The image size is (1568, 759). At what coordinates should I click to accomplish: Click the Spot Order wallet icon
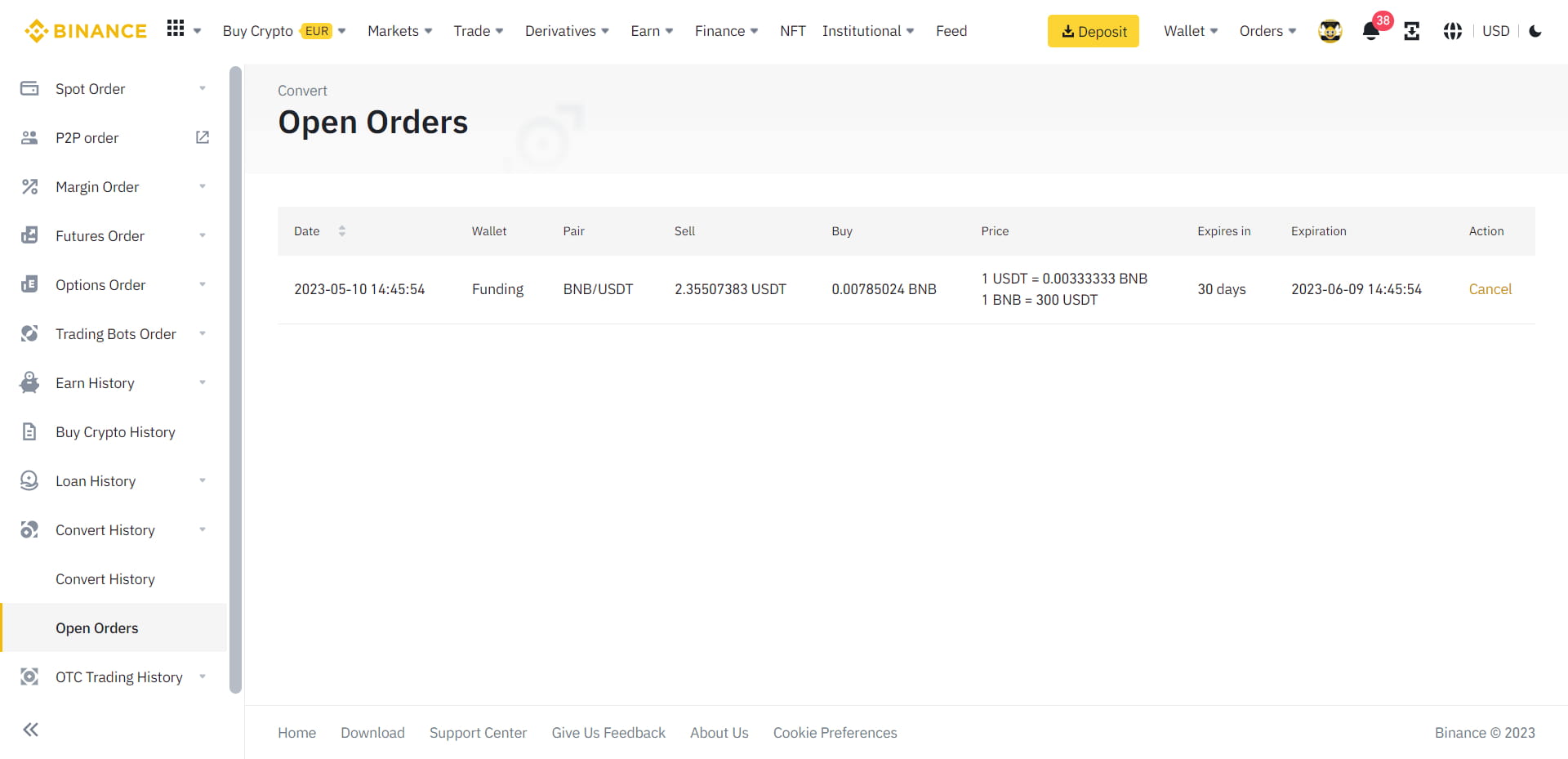tap(29, 88)
